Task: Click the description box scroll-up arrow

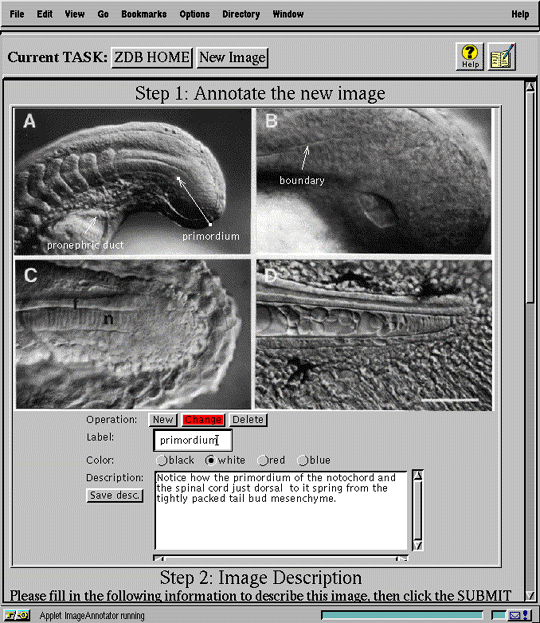Action: point(418,476)
